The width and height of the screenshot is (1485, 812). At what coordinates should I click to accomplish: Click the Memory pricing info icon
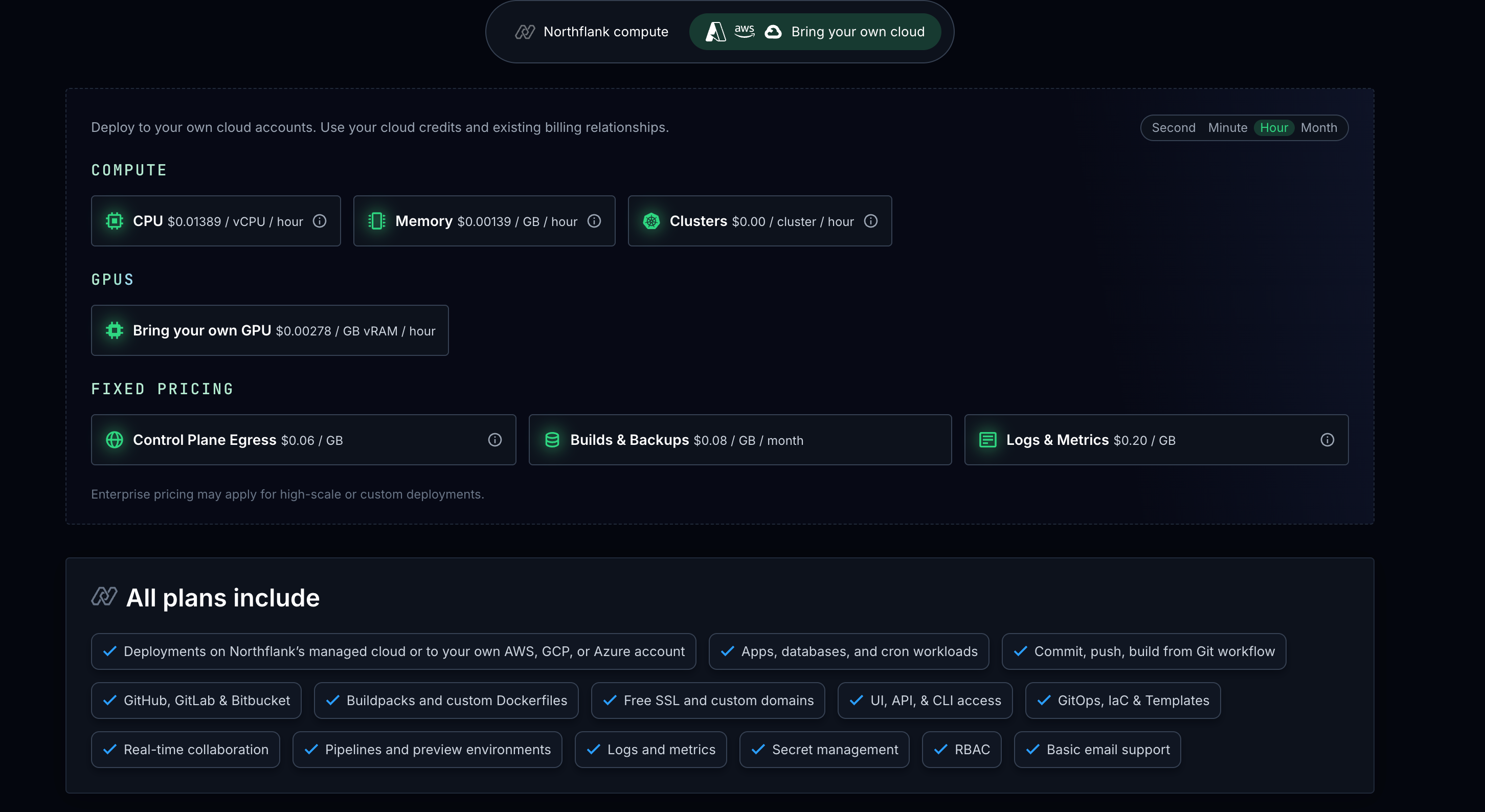(594, 221)
